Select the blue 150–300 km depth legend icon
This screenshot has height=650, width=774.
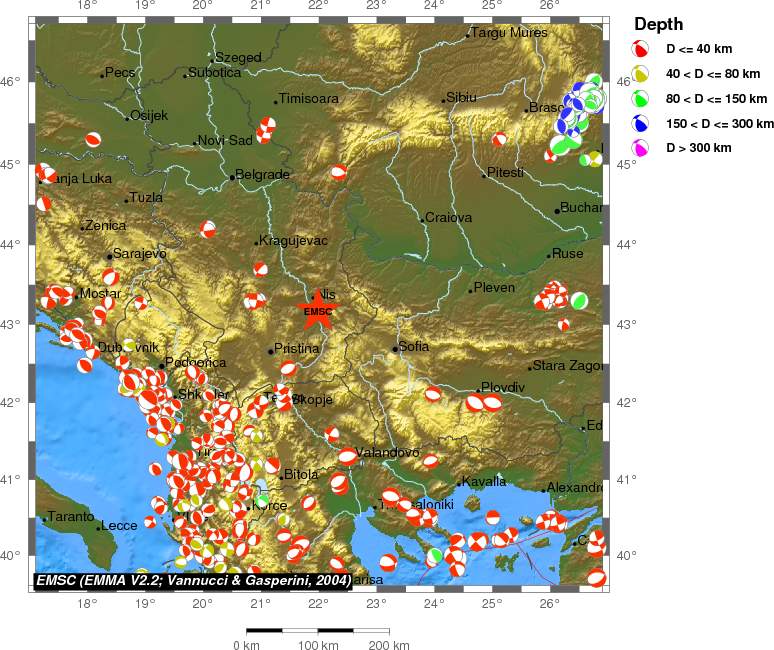(x=640, y=123)
